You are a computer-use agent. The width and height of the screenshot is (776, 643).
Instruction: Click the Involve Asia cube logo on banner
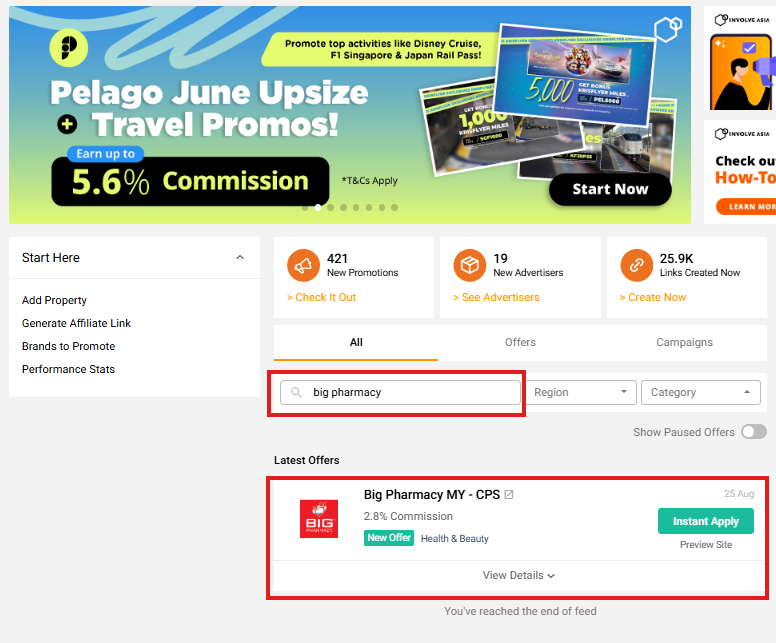tap(668, 29)
